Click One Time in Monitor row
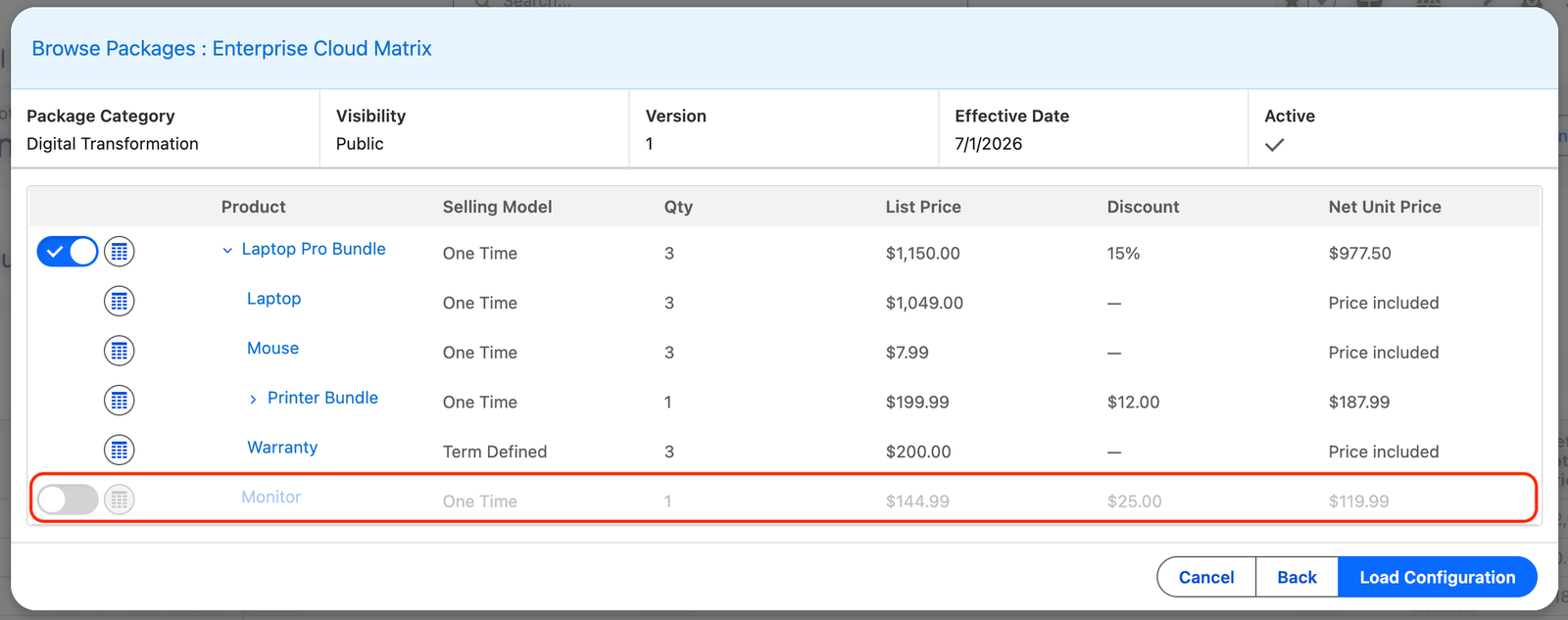 tap(480, 501)
